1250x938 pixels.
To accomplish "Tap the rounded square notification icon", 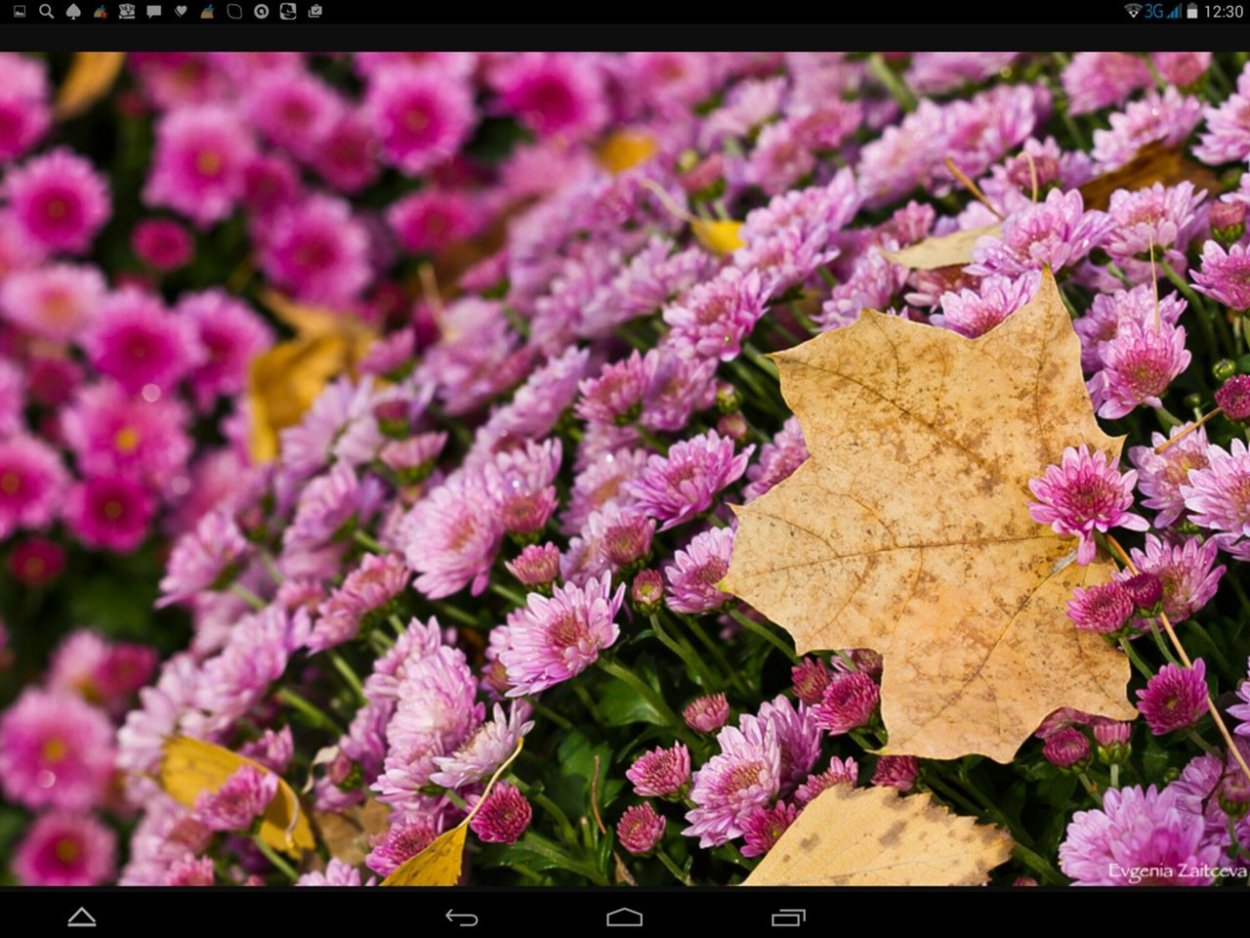I will [234, 11].
